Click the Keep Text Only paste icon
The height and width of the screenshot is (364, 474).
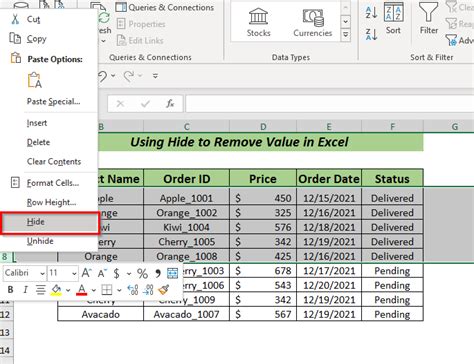[35, 80]
